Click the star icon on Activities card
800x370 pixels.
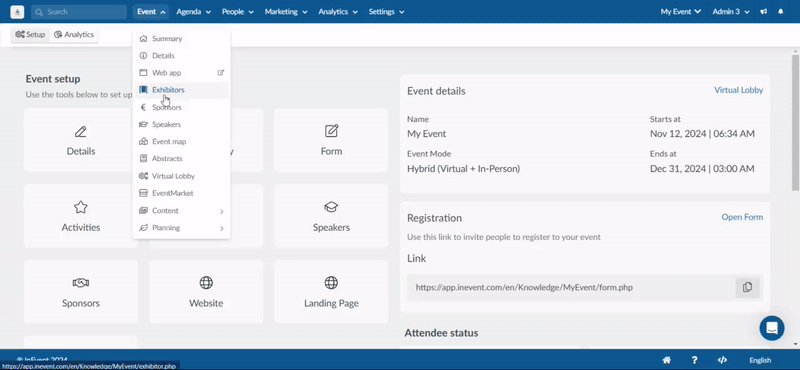click(81, 207)
